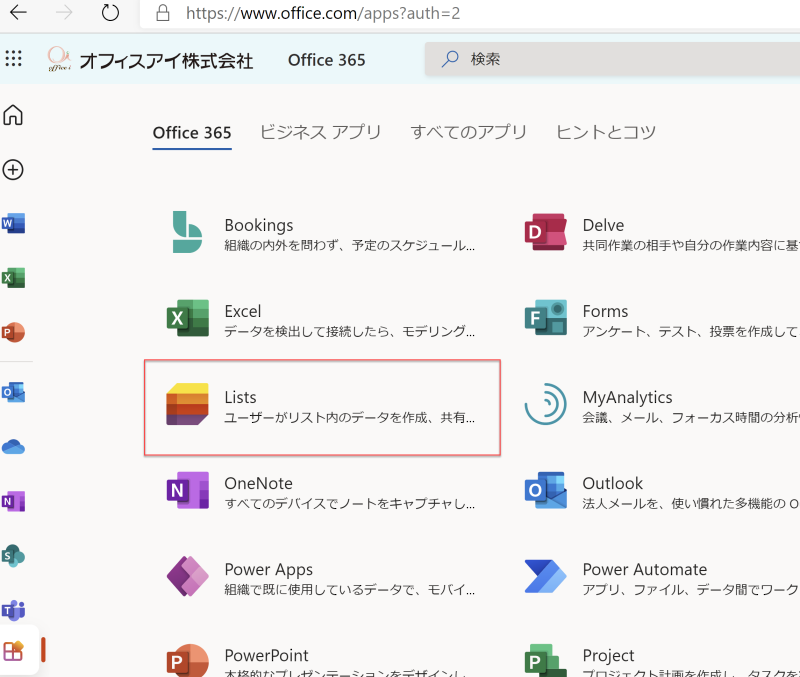Open the Lists app link
The width and height of the screenshot is (800, 677).
(x=240, y=397)
